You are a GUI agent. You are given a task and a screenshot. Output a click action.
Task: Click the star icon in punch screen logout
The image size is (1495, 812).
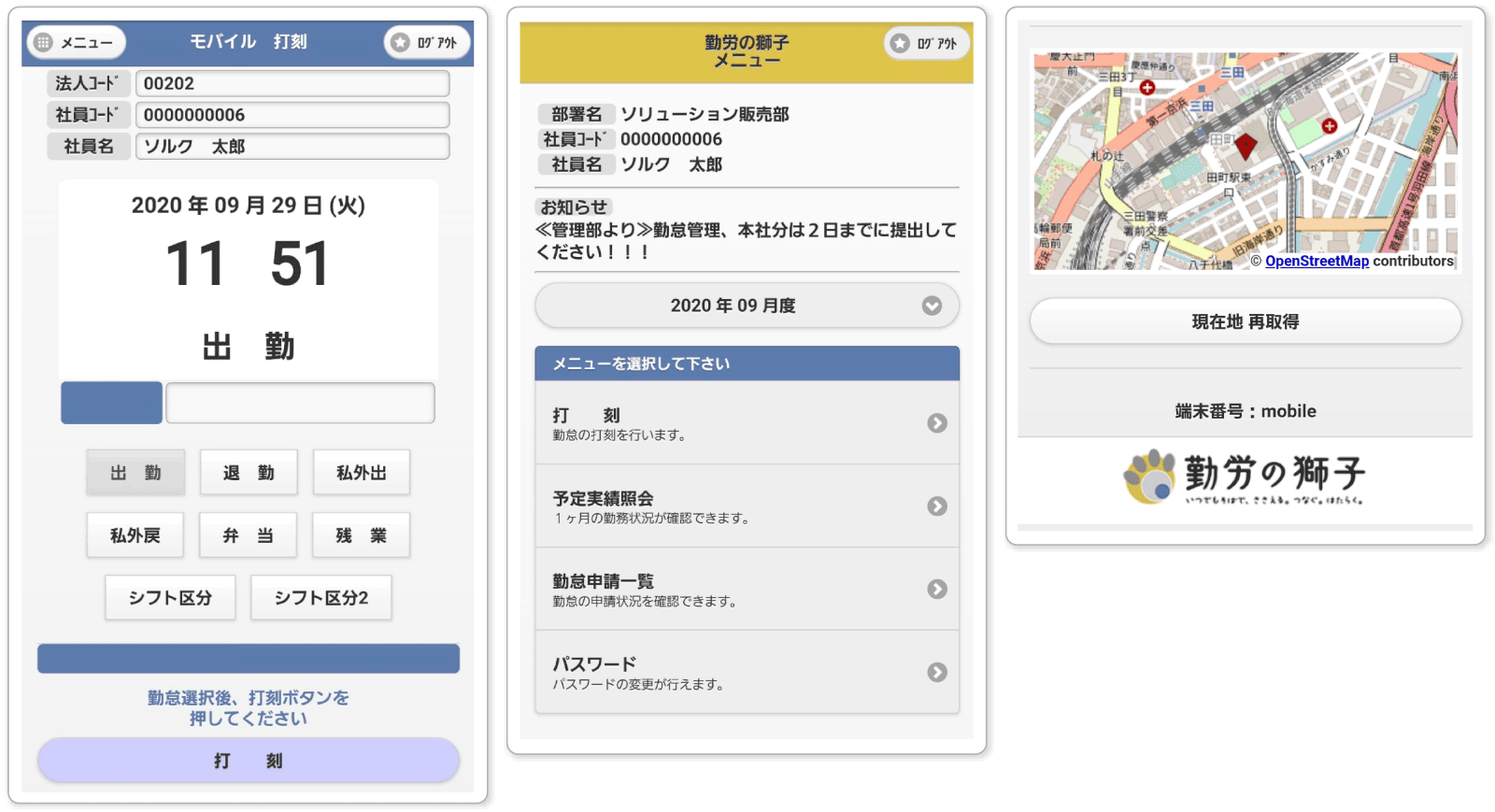tap(400, 42)
